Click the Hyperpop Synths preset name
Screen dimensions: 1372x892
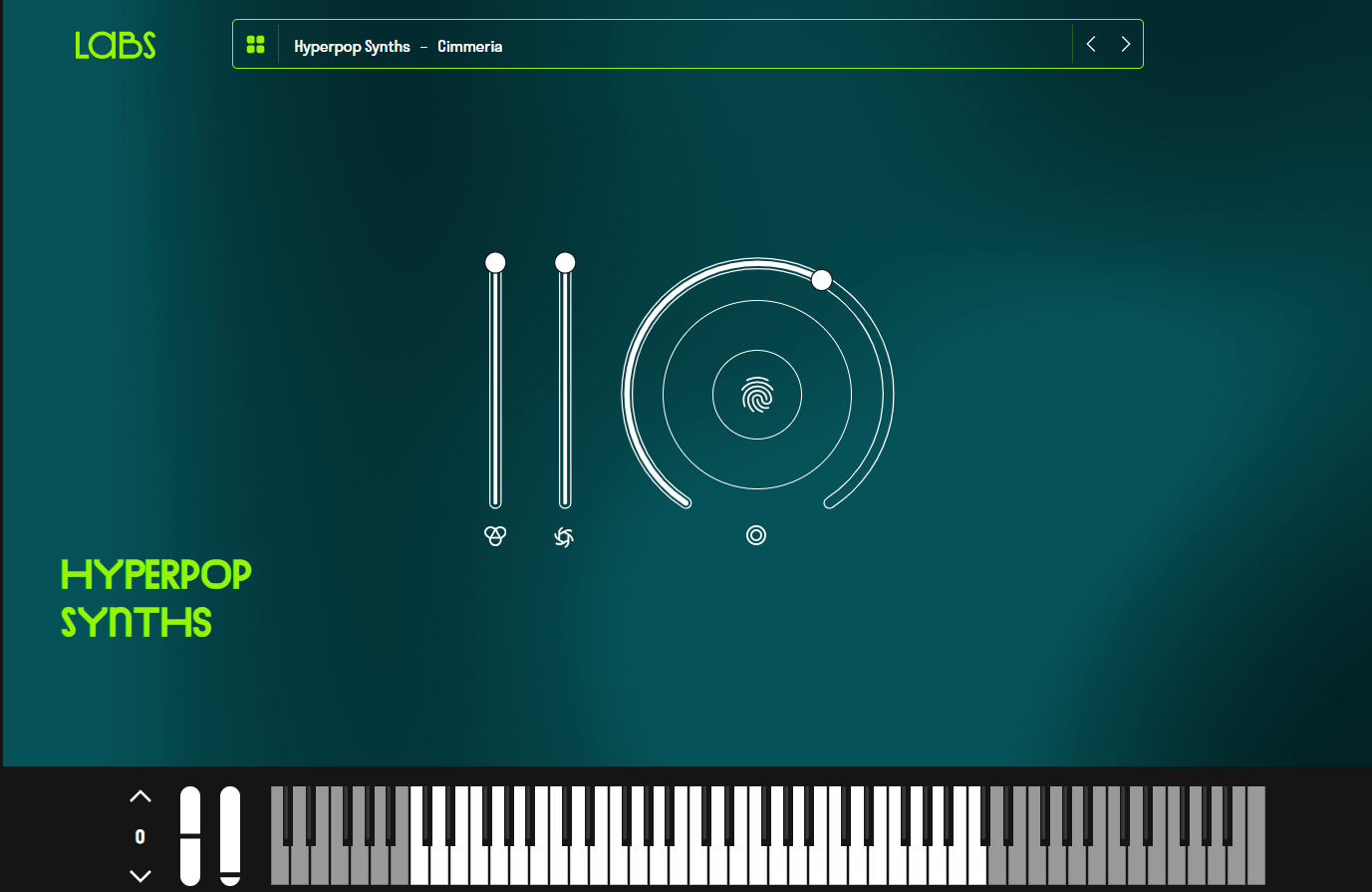click(x=352, y=47)
